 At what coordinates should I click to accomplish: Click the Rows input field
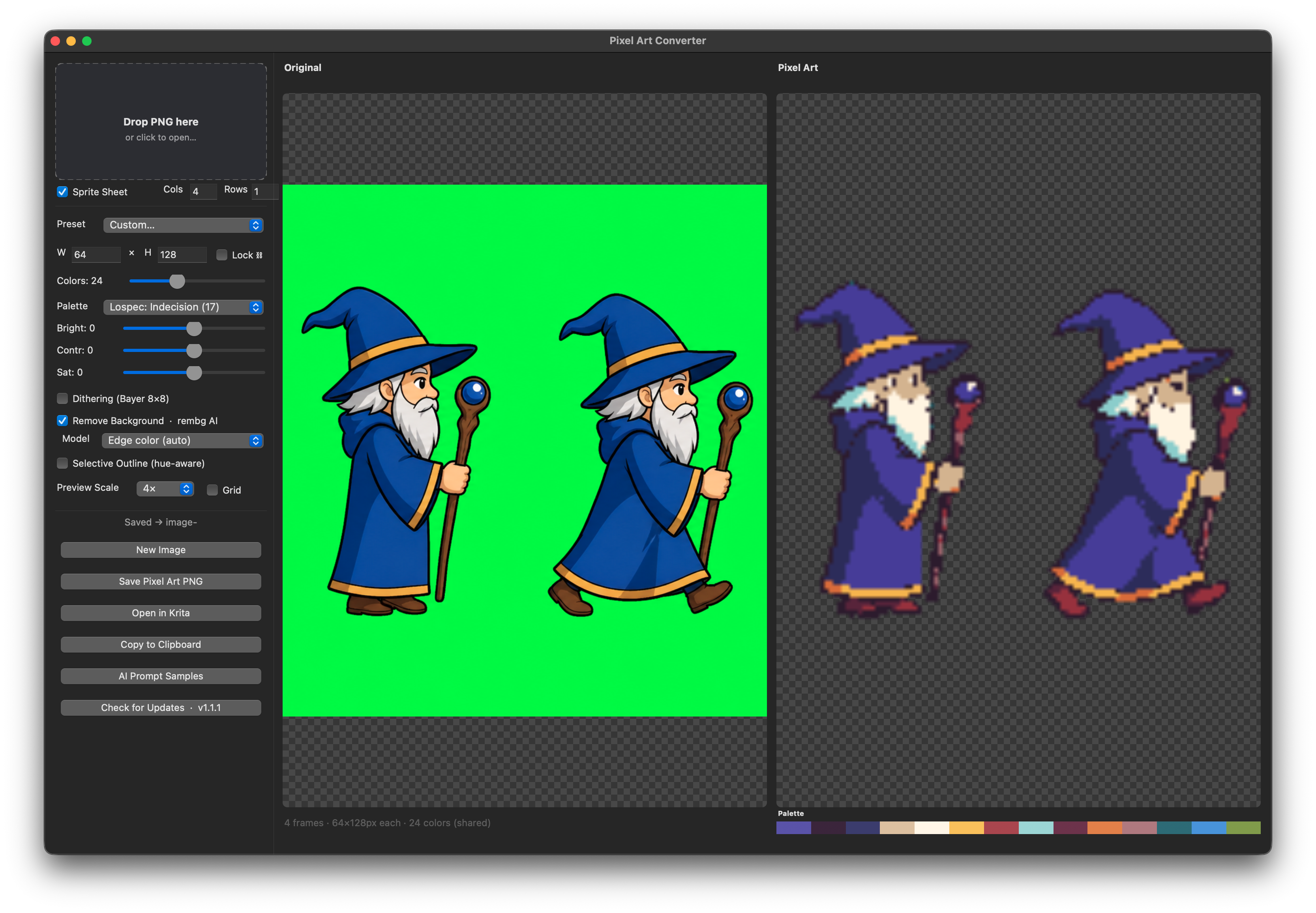pos(265,192)
